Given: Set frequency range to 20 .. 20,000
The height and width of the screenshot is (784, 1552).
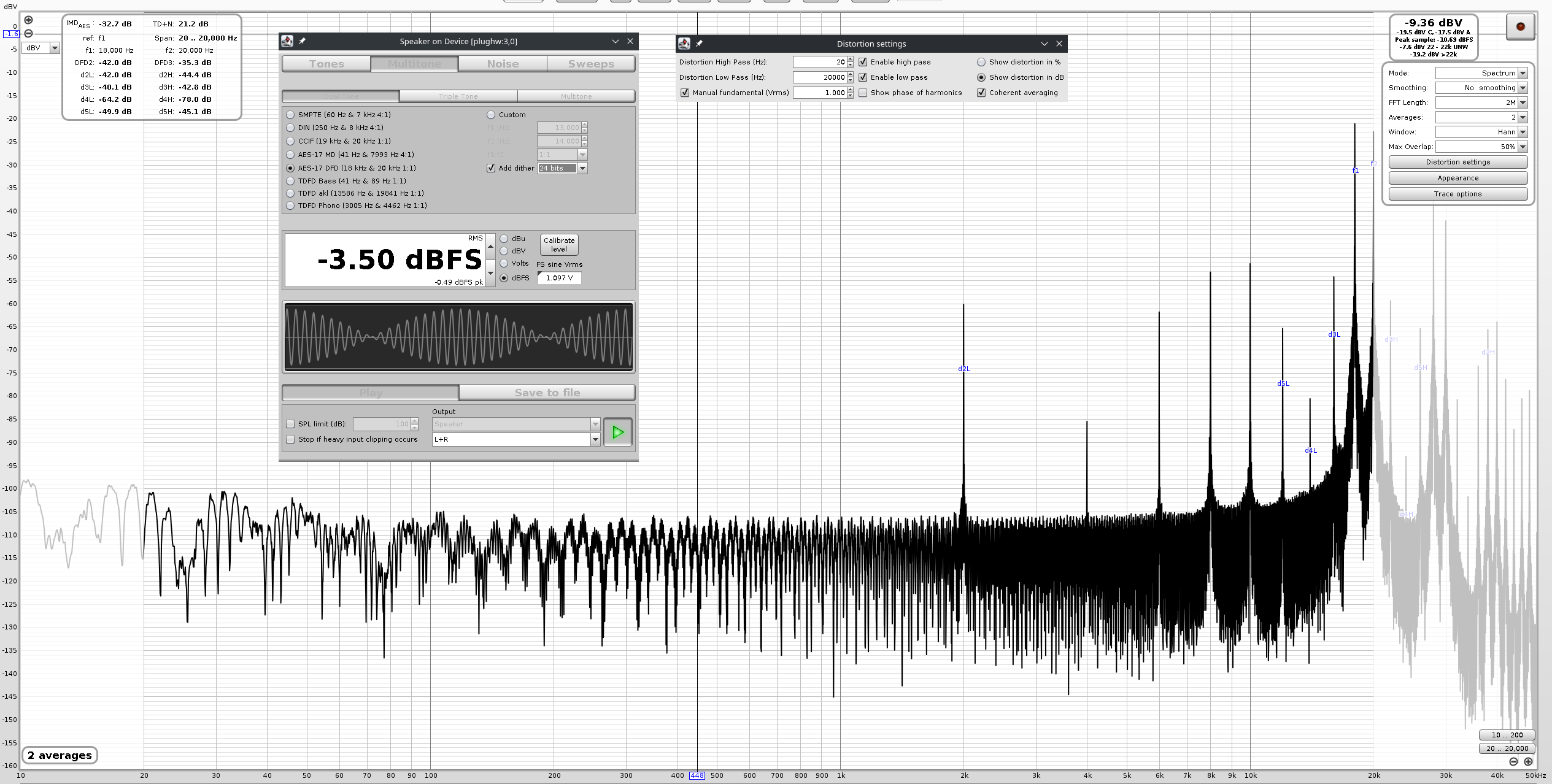Looking at the screenshot, I should 1507,748.
